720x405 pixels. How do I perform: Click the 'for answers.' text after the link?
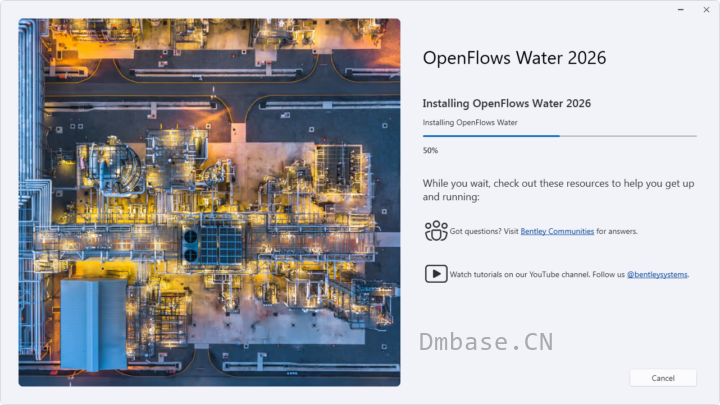point(617,231)
